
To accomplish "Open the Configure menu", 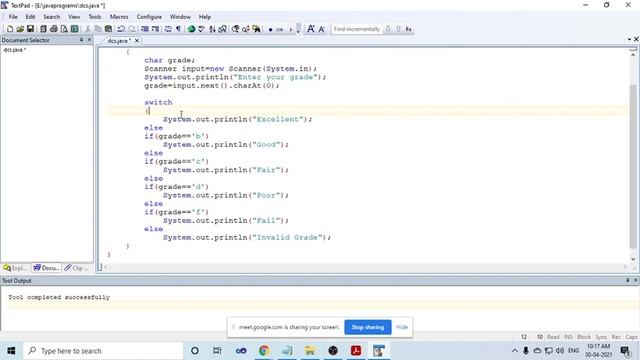I will coord(149,17).
